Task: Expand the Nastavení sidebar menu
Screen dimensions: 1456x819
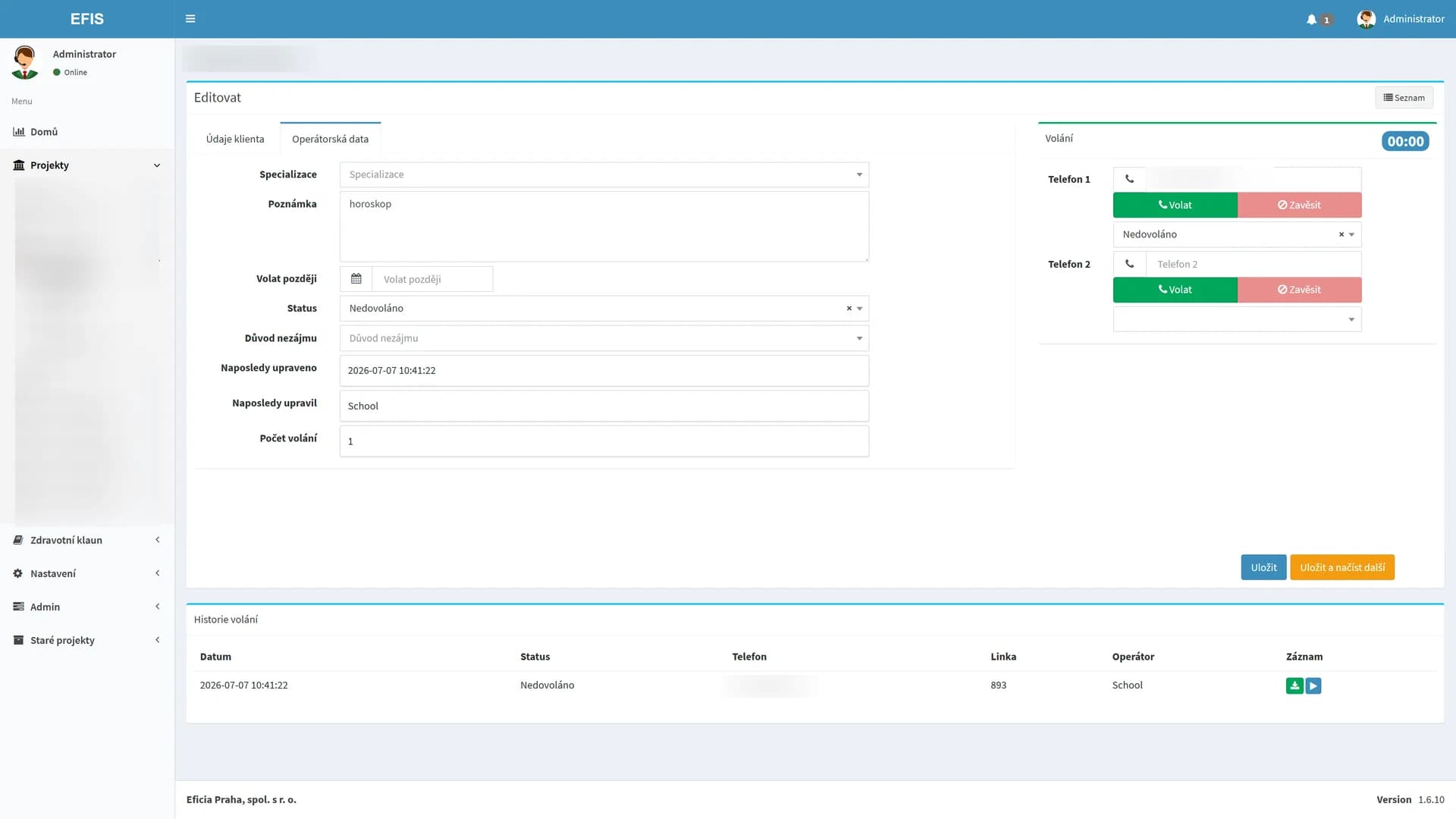Action: 87,573
